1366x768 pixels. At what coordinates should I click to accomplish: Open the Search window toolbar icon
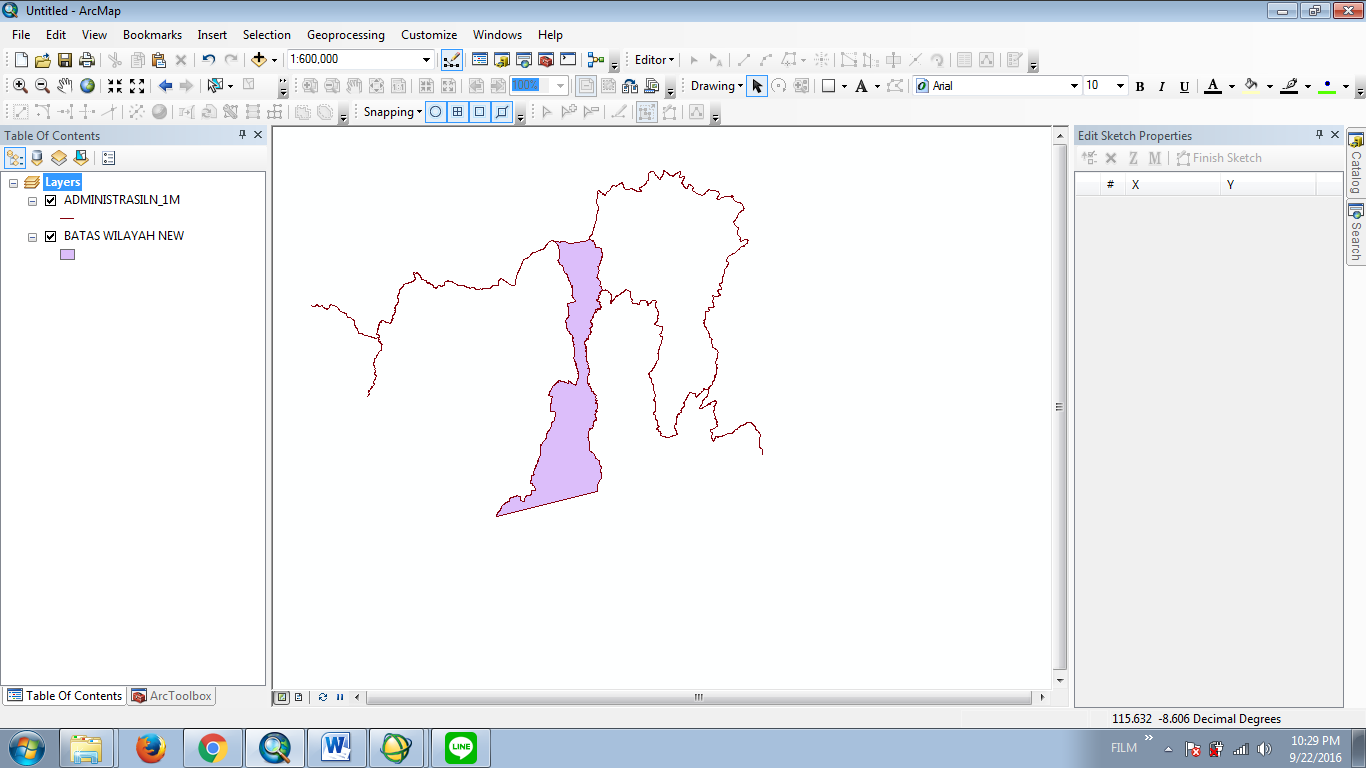tap(524, 60)
